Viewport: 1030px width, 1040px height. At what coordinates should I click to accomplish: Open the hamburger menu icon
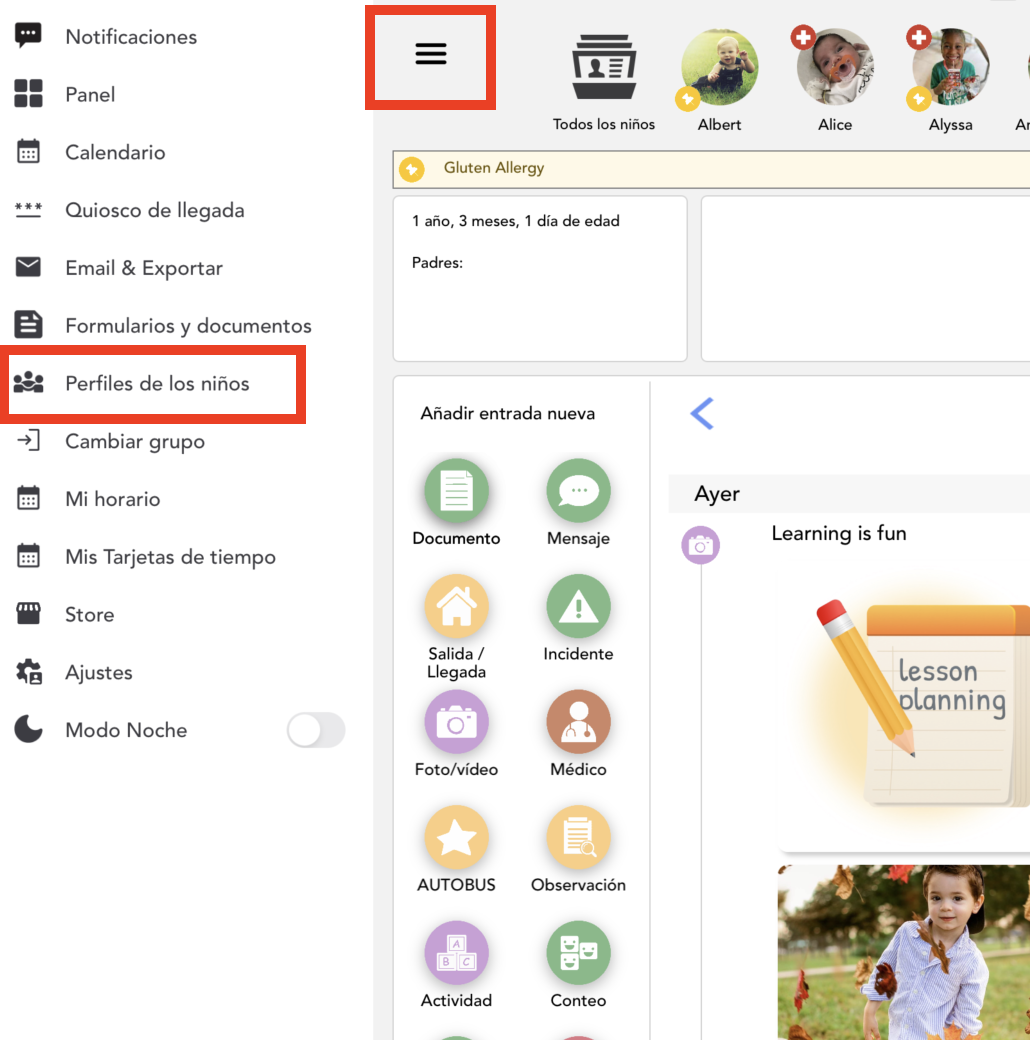tap(430, 54)
